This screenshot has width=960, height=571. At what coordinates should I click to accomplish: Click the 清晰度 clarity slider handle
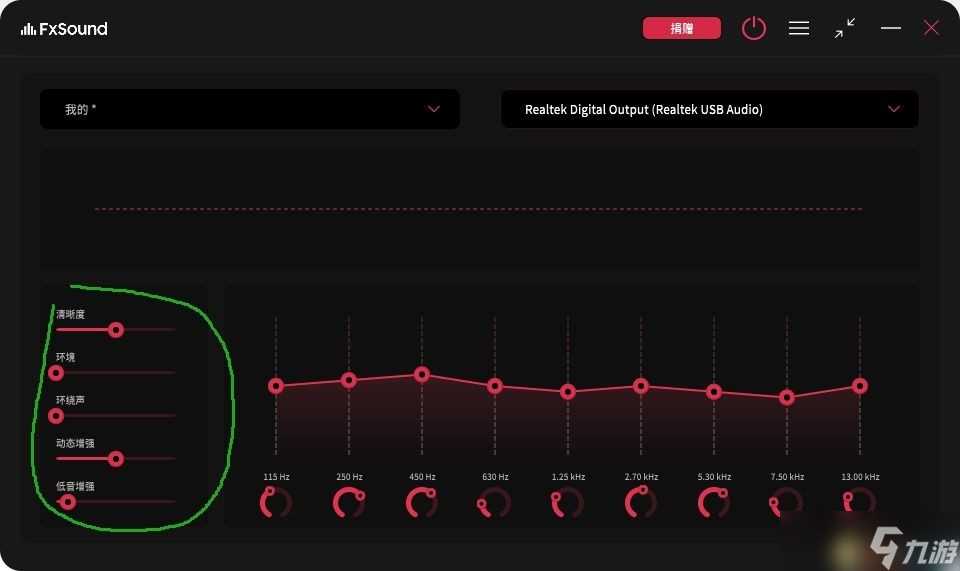[x=116, y=329]
